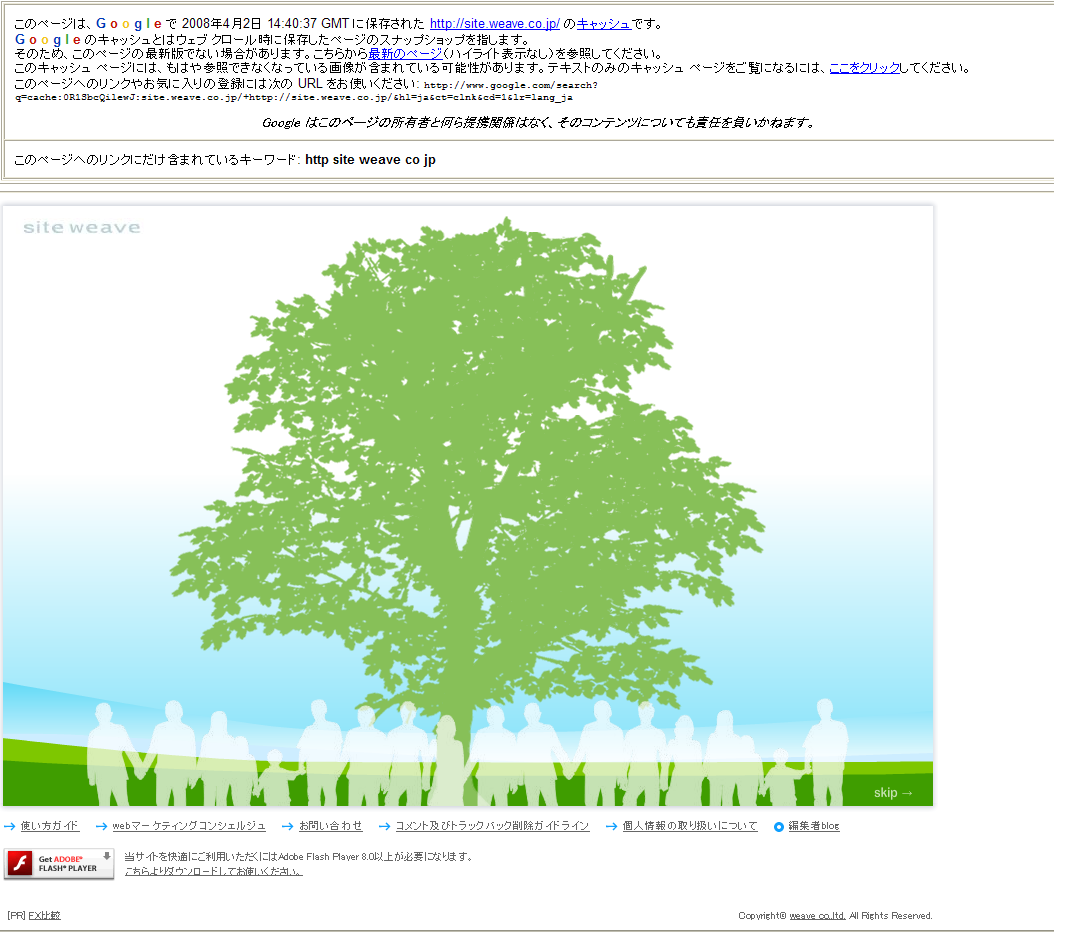Open webマーケティングコンシェルジュ page
Image resolution: width=1085 pixels, height=934 pixels.
[189, 826]
